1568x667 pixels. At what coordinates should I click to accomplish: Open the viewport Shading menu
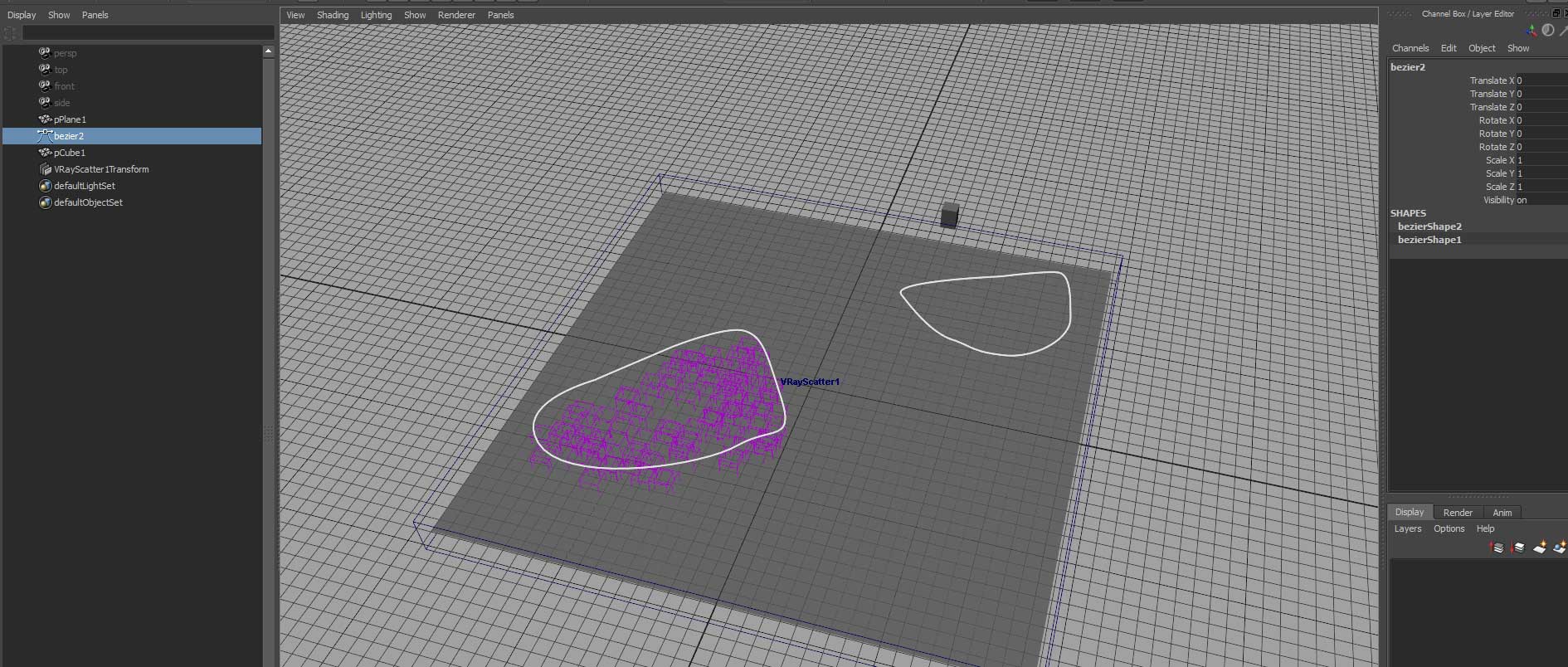(333, 15)
